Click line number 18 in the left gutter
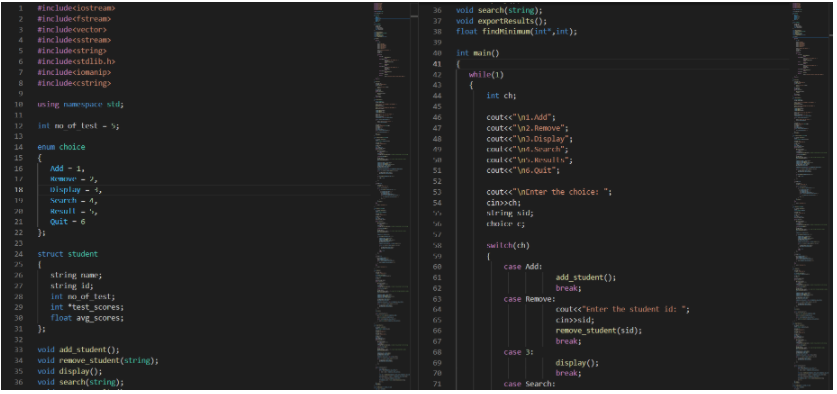Viewport: 837px width, 394px height. tap(19, 190)
